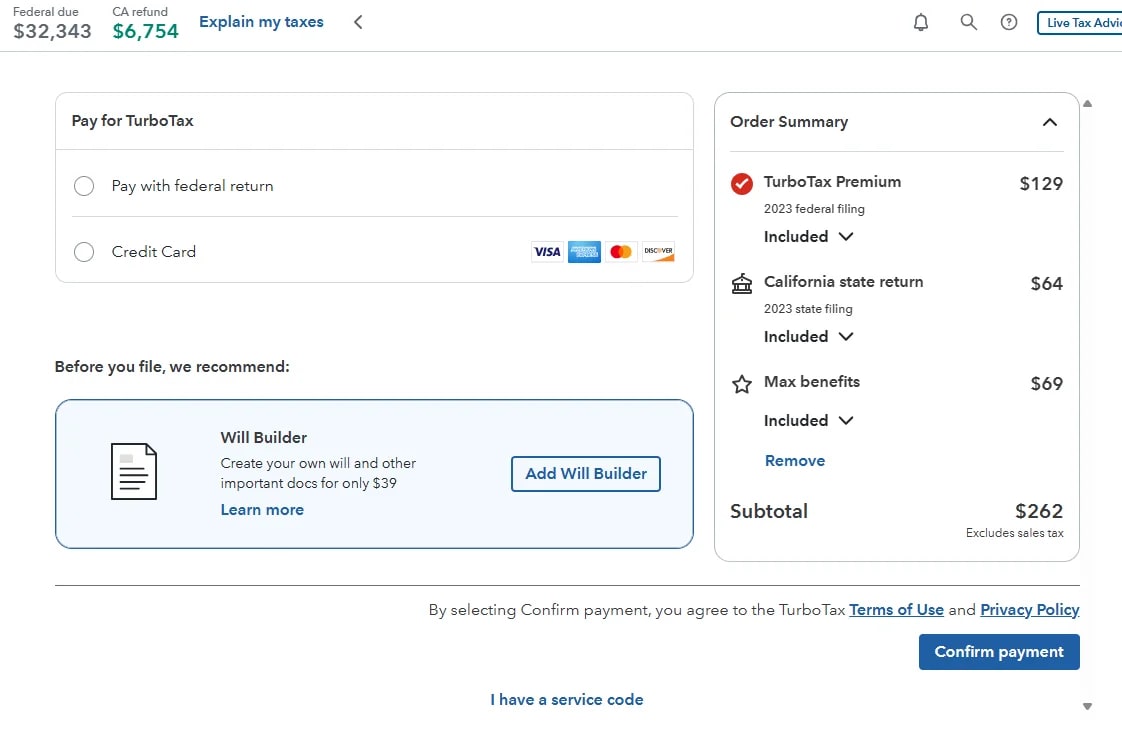The height and width of the screenshot is (751, 1122).
Task: Click the Add Will Builder button
Action: pos(585,473)
